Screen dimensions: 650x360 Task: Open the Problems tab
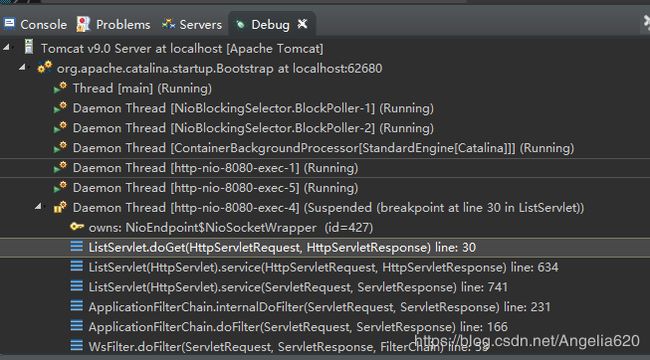tap(113, 25)
